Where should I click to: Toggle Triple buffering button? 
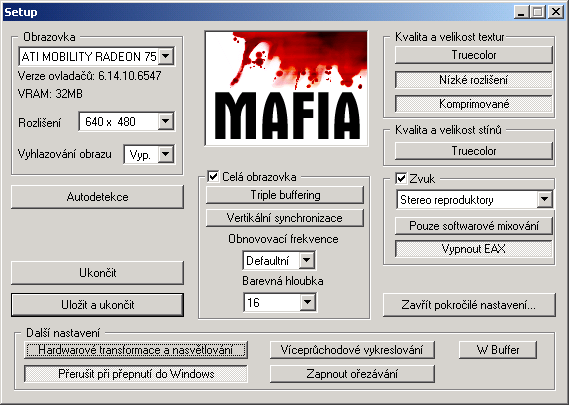(x=285, y=195)
